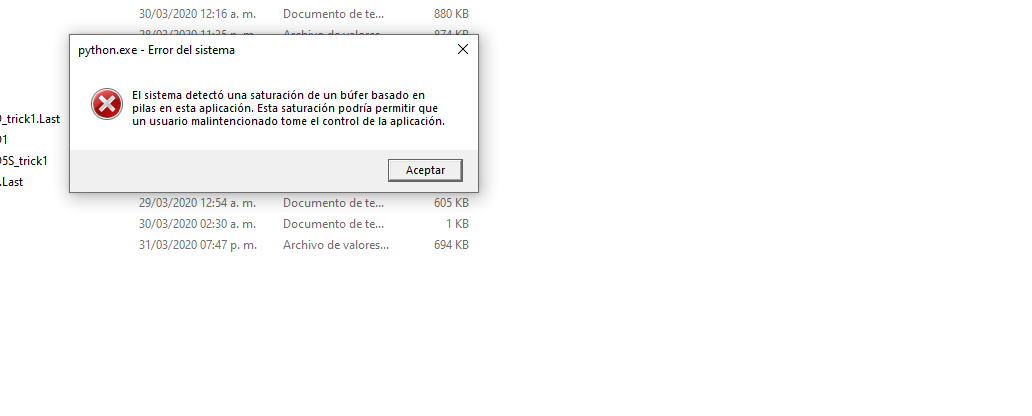Click the 29/03/2020 12:54 a. m. date

pyautogui.click(x=197, y=203)
